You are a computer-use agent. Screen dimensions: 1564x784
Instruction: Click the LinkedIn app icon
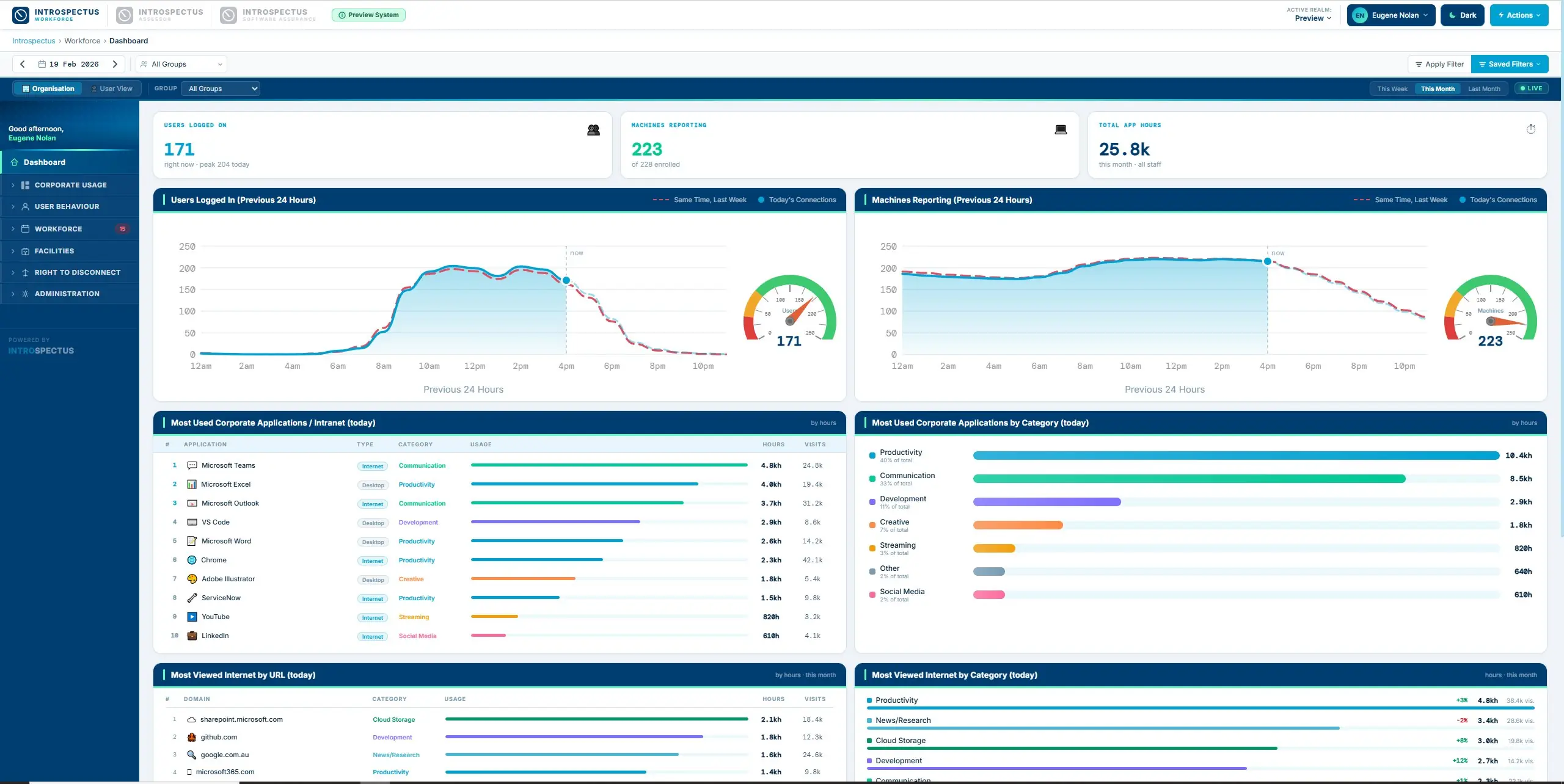tap(192, 636)
